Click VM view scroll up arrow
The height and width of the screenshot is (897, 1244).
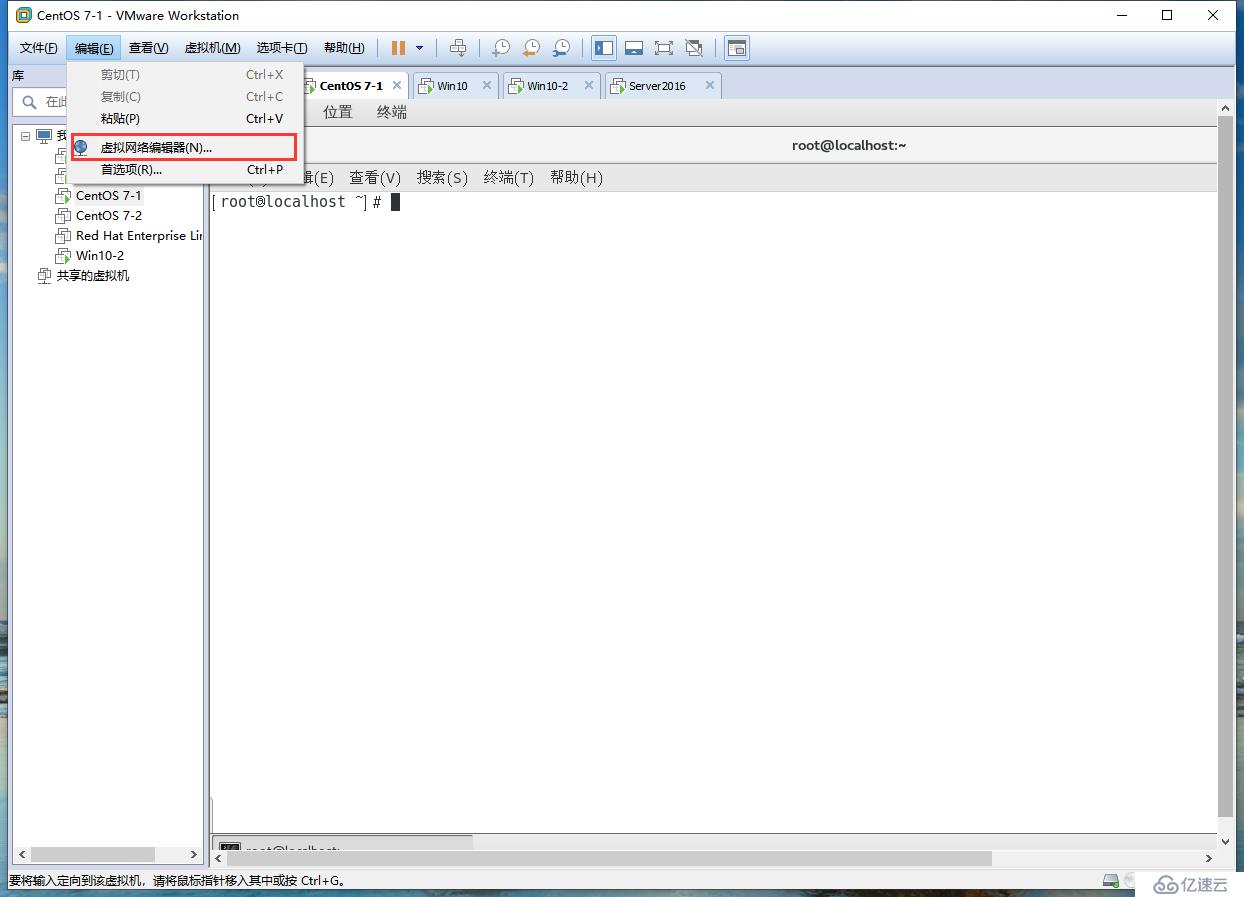click(x=1225, y=108)
